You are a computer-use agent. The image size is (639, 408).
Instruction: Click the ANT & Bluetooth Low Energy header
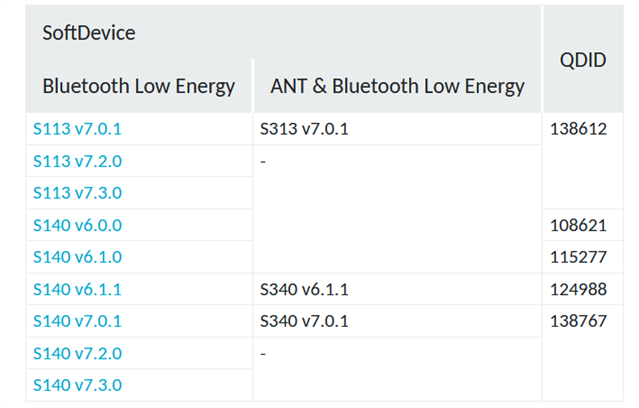coord(397,86)
